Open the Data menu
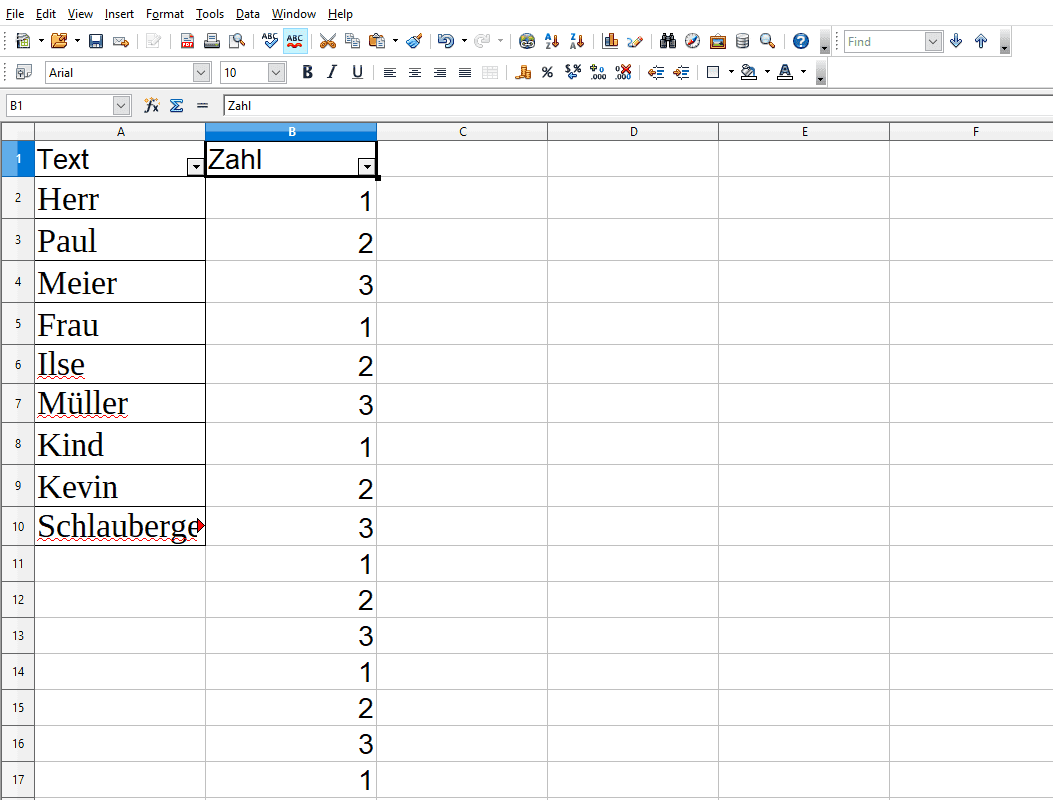The height and width of the screenshot is (800, 1053). 247,14
